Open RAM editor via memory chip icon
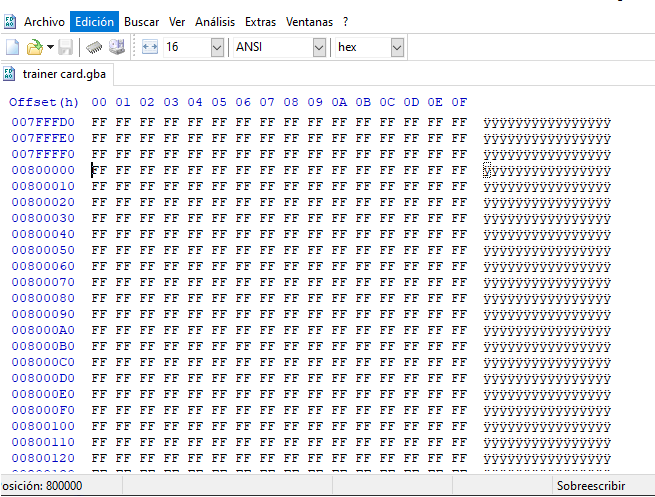Image resolution: width=655 pixels, height=497 pixels. pyautogui.click(x=94, y=47)
